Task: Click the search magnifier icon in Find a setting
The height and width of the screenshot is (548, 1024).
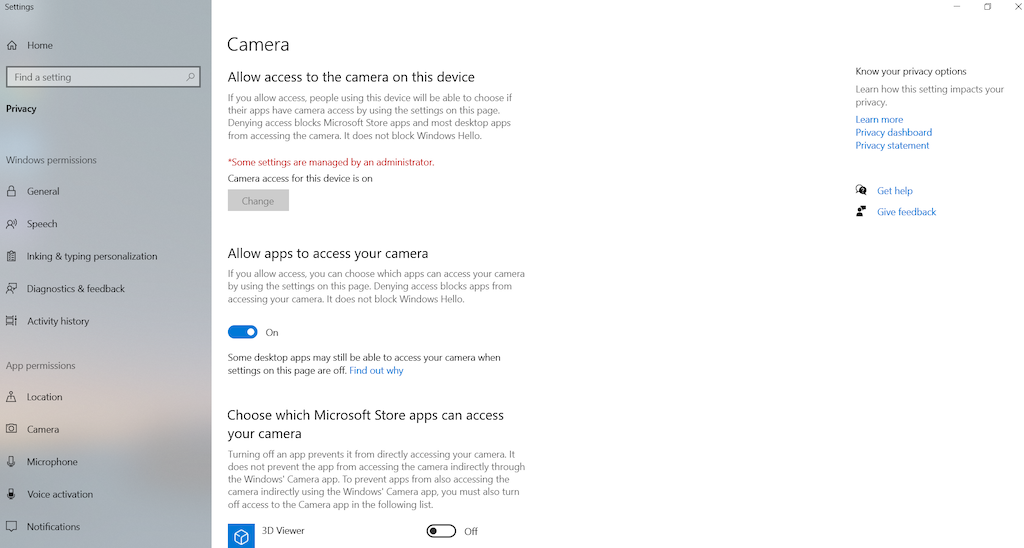Action: pos(190,76)
